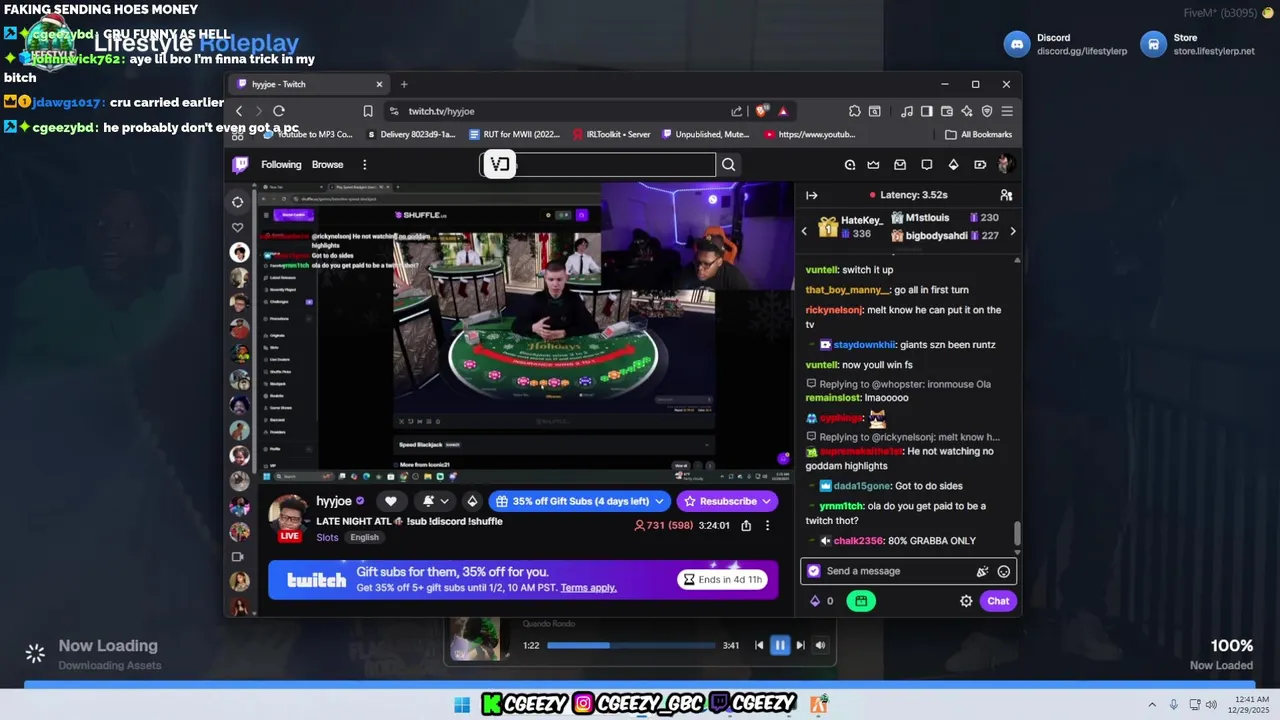Open Twitch Prime loot crown icon
The image size is (1280, 720).
873,165
